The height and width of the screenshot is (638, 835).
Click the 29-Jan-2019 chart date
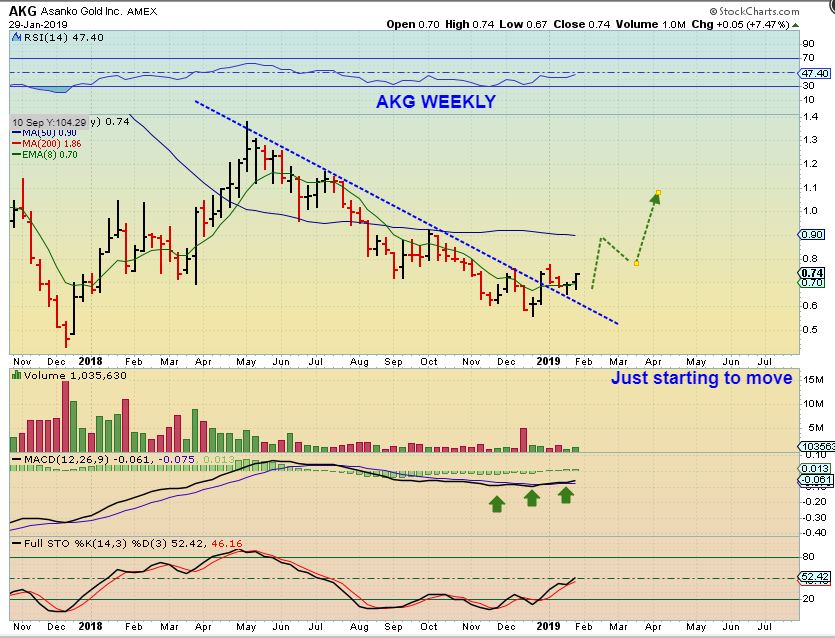point(38,24)
